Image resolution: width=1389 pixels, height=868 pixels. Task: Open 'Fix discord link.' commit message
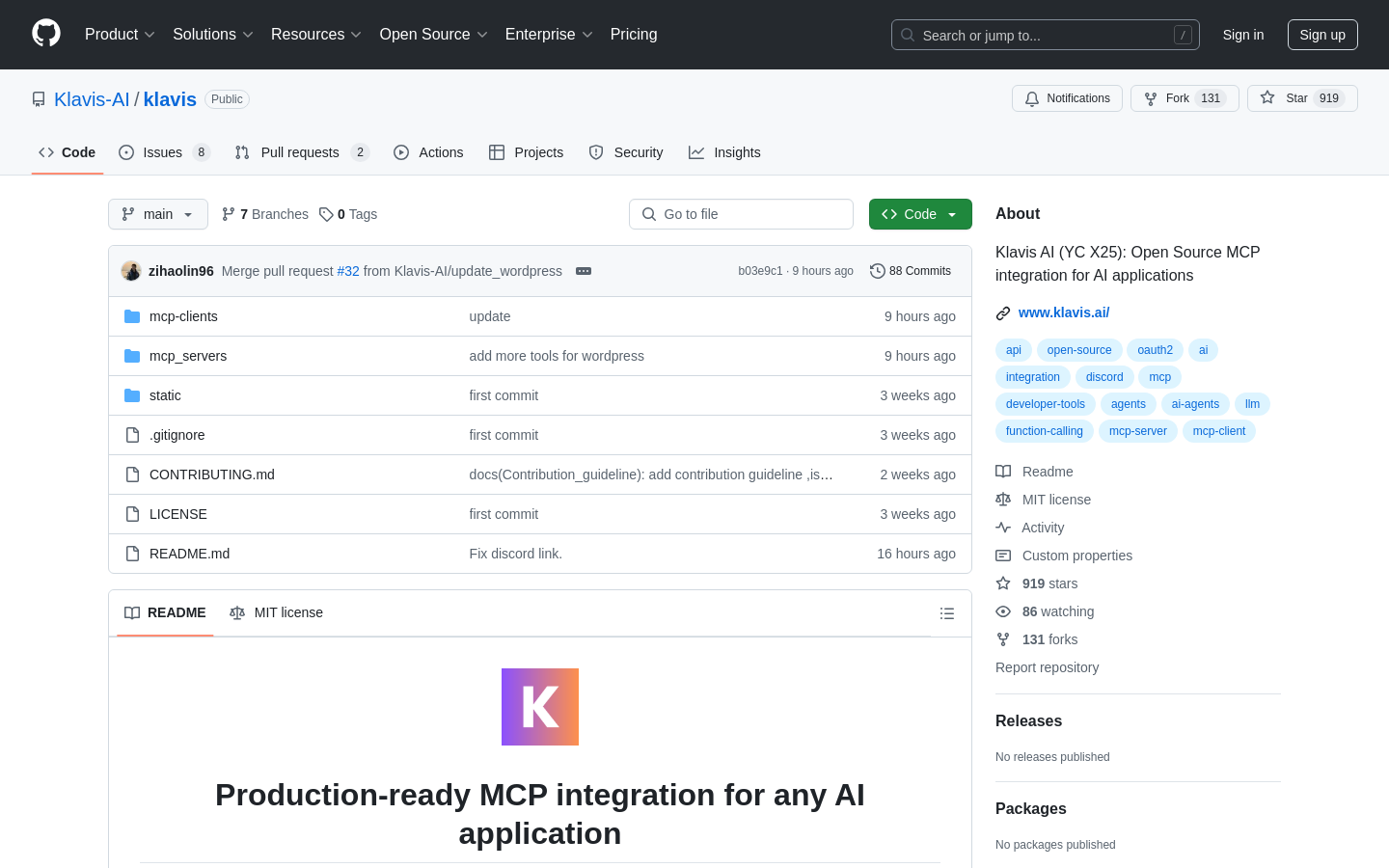tap(516, 554)
